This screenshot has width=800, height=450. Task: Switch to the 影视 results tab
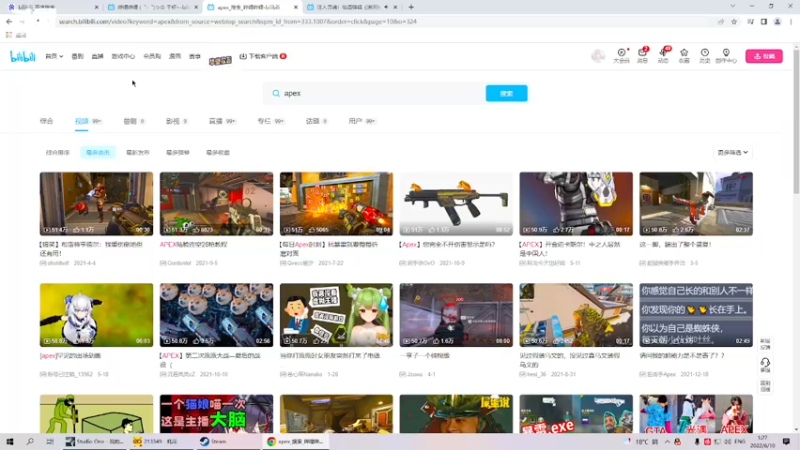[172, 121]
